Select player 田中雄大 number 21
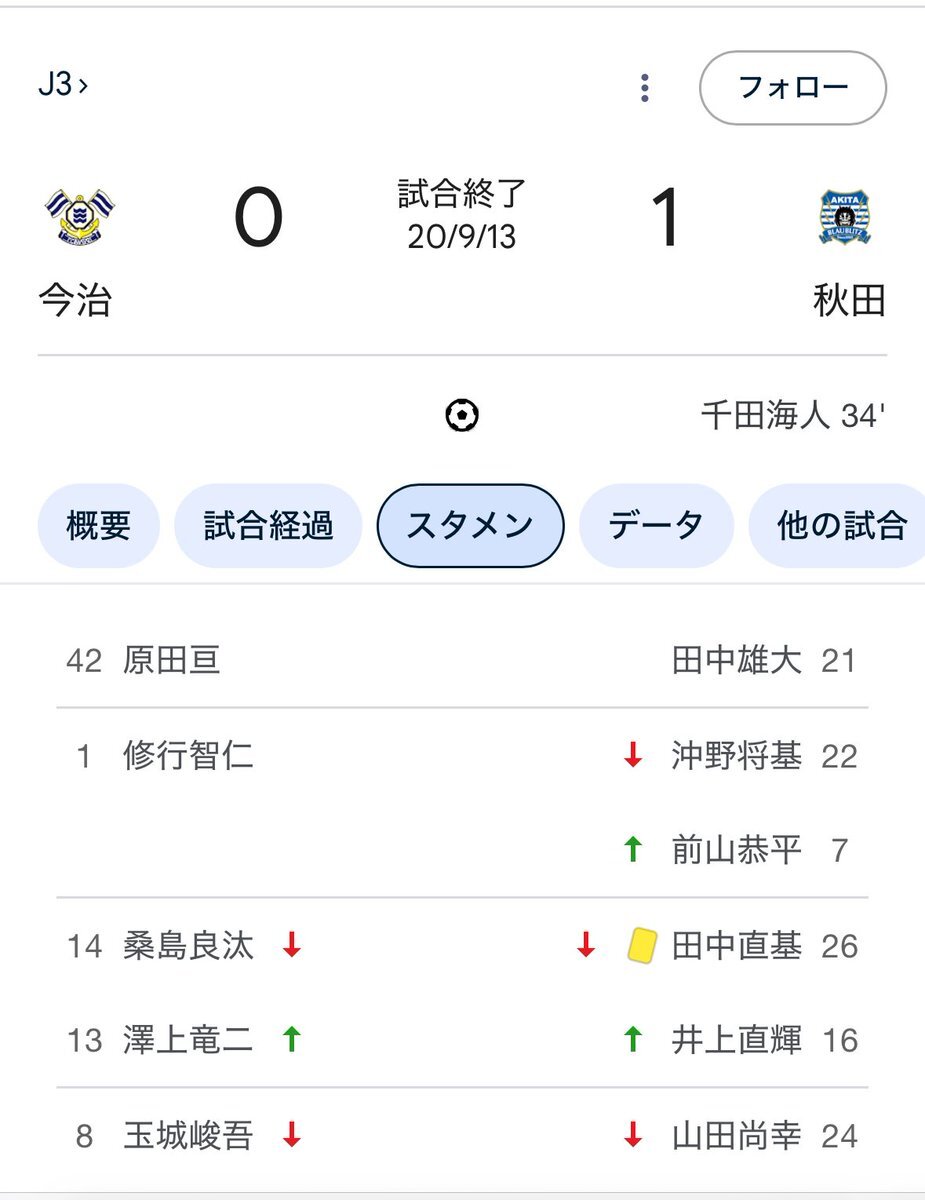 click(765, 661)
